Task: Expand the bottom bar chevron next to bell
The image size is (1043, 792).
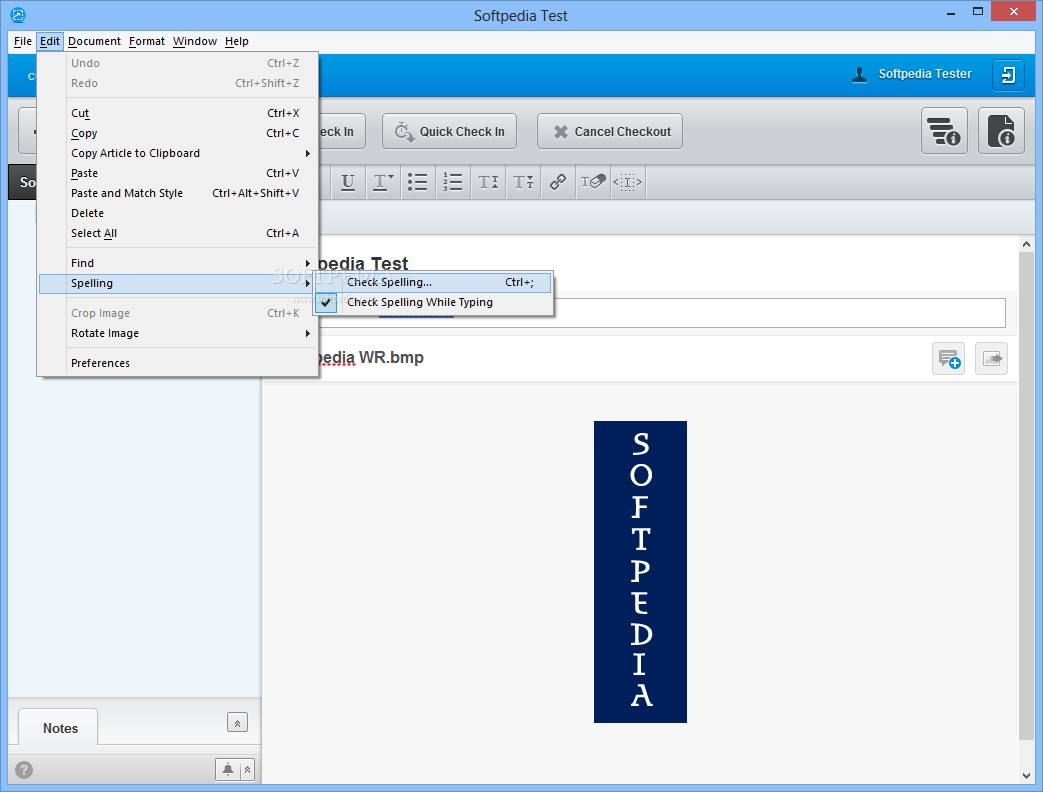Action: click(247, 769)
